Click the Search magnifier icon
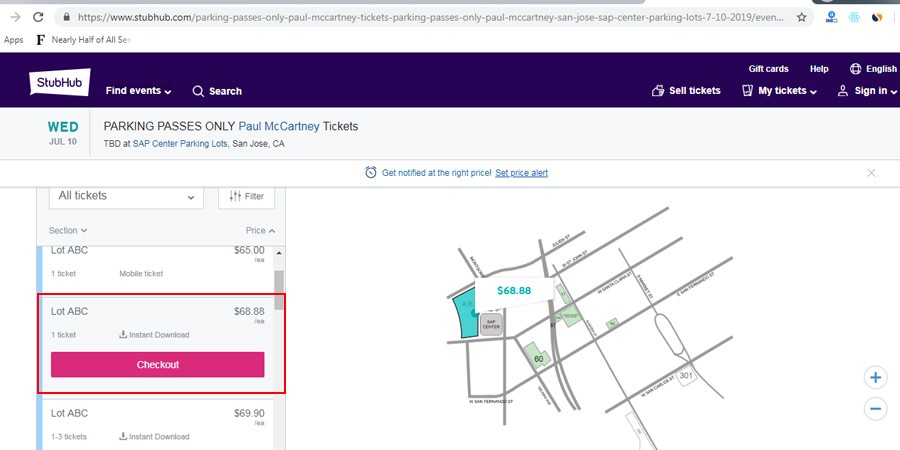Viewport: 900px width, 450px height. coord(198,91)
